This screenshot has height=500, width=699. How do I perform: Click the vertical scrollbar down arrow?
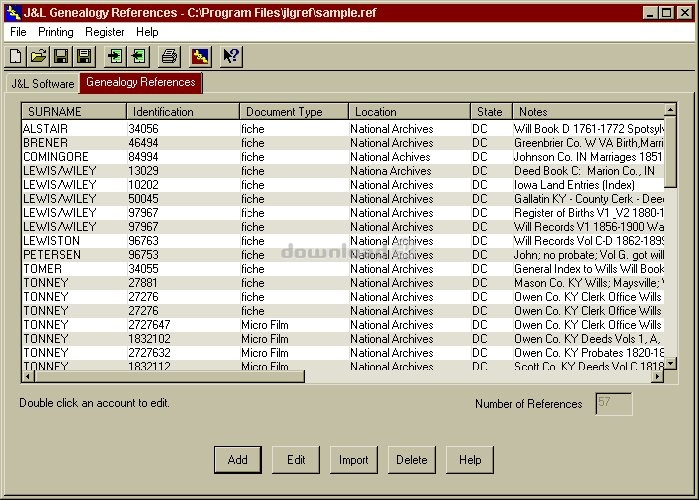click(x=671, y=363)
